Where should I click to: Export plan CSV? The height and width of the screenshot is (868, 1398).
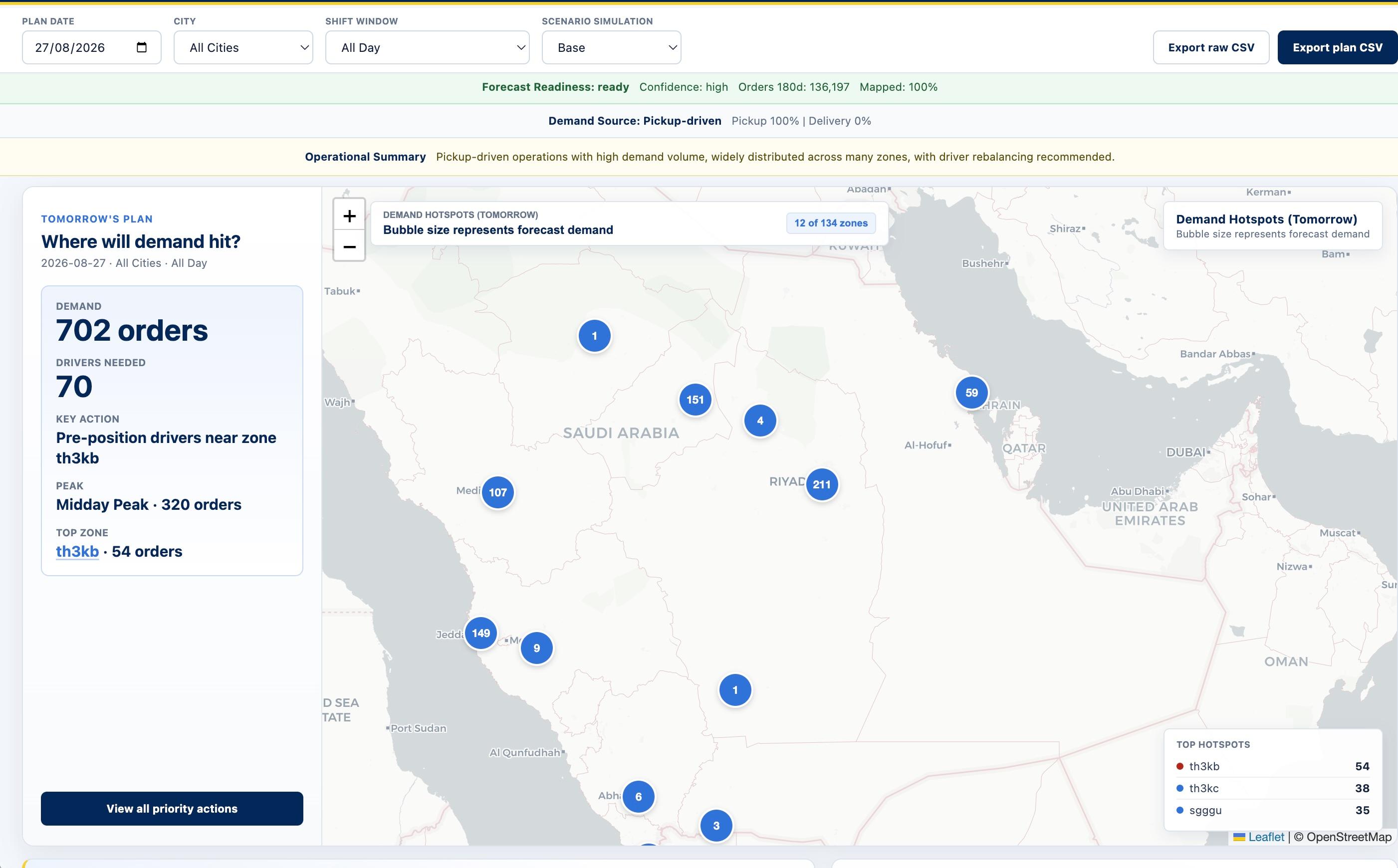click(1337, 48)
